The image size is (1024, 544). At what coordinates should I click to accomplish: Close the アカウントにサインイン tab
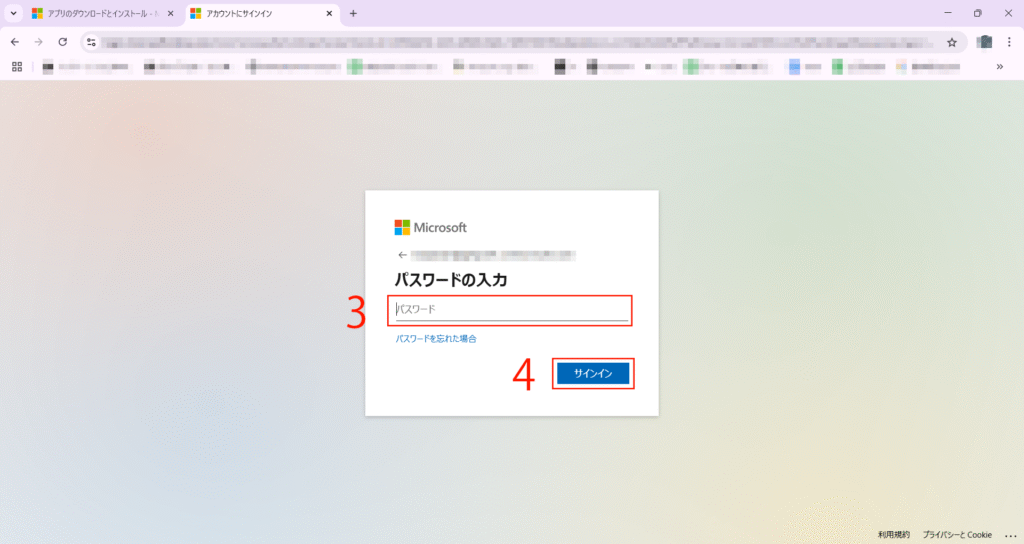(x=329, y=13)
